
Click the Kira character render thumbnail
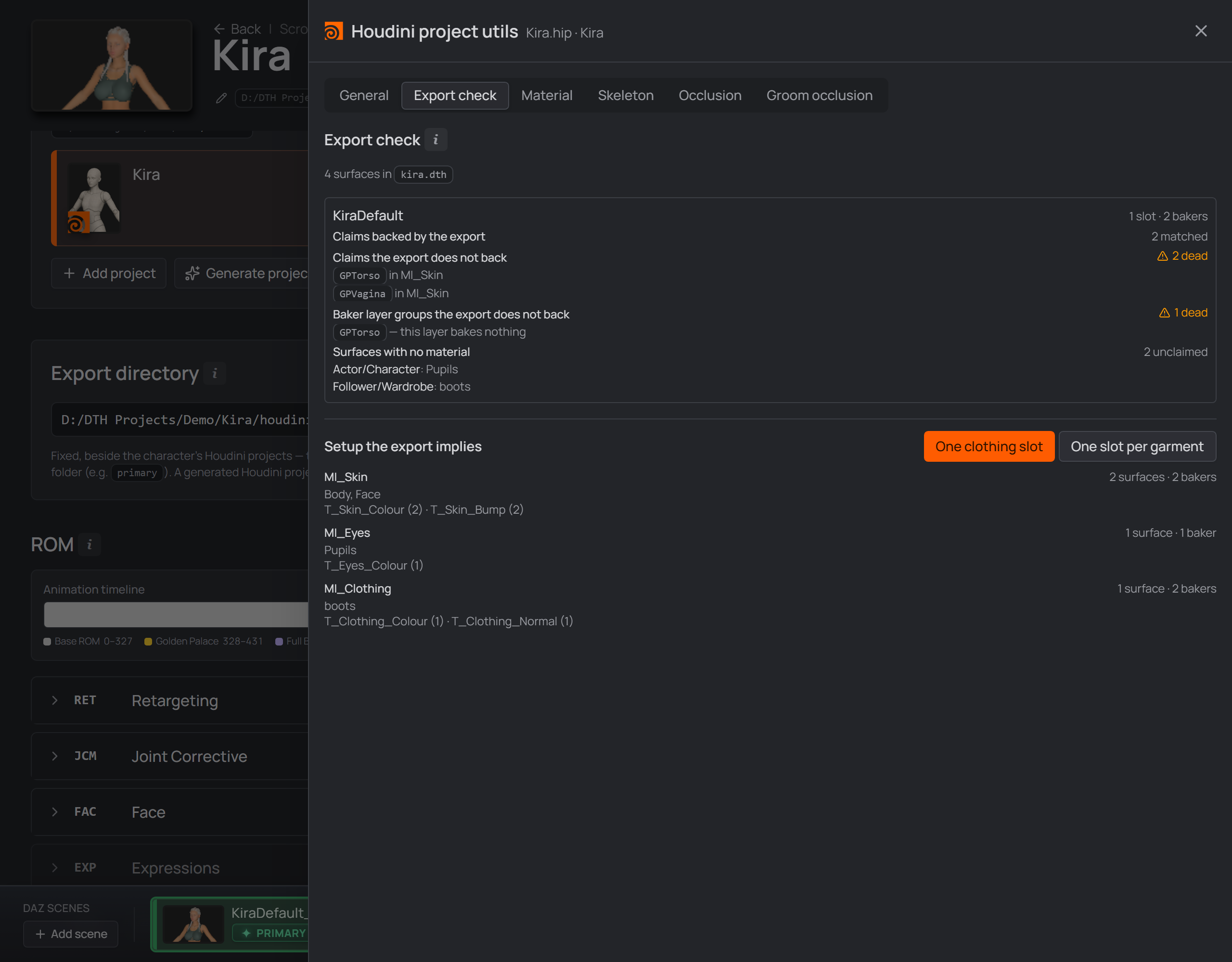pyautogui.click(x=112, y=65)
